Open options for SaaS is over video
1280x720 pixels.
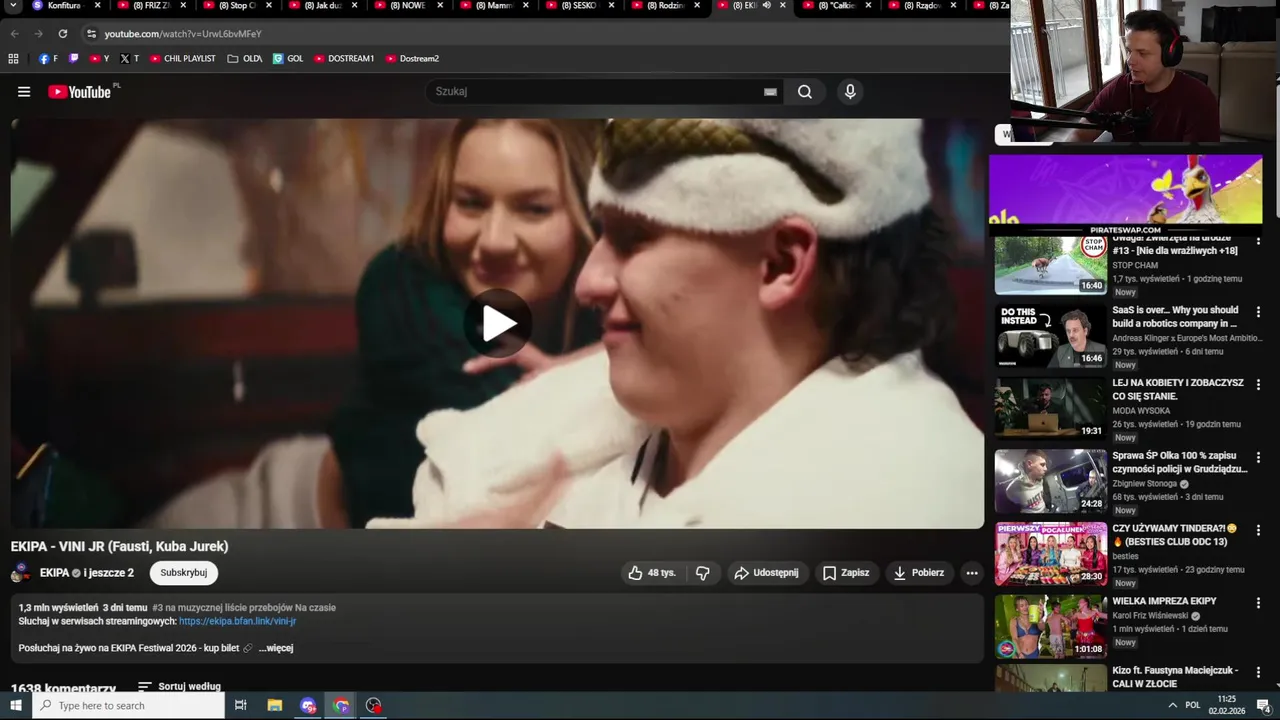1258,312
